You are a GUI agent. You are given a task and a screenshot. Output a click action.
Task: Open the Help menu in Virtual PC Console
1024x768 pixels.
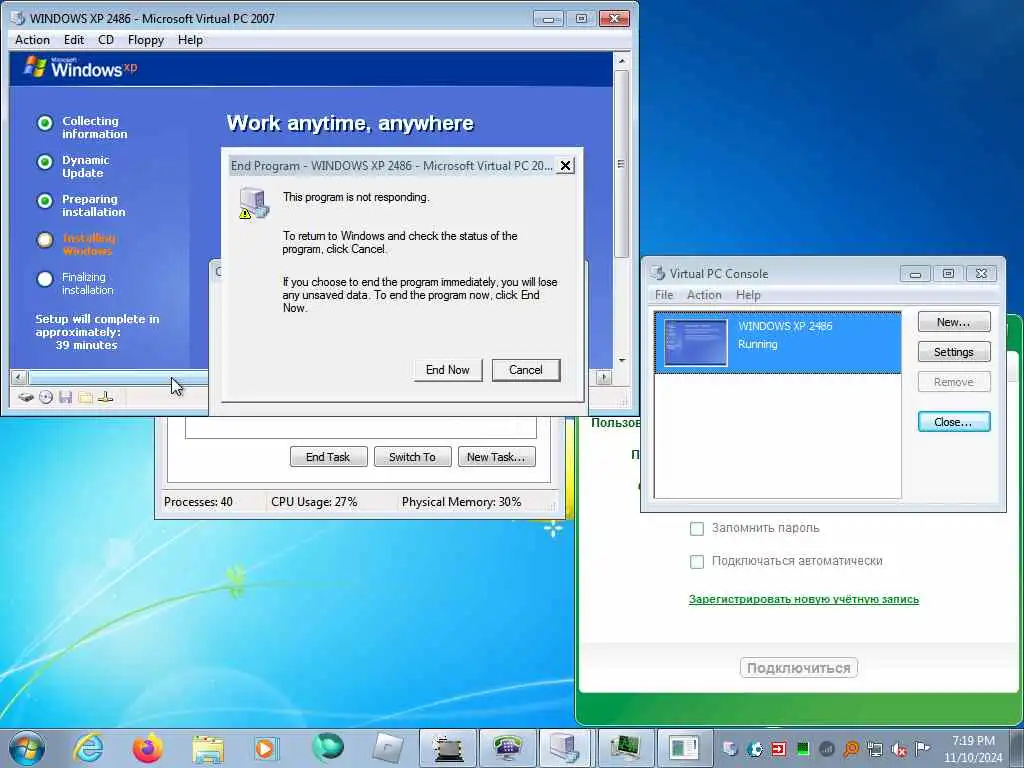tap(748, 295)
